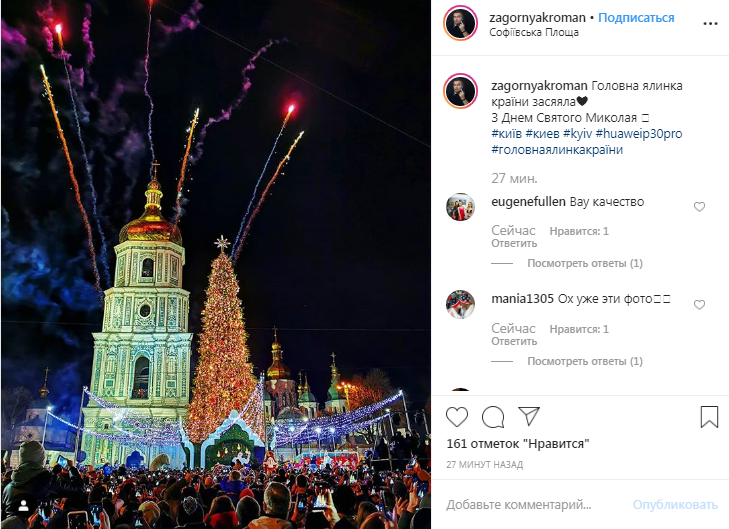
Task: Open eugenefullen's profile avatar
Action: (x=460, y=207)
